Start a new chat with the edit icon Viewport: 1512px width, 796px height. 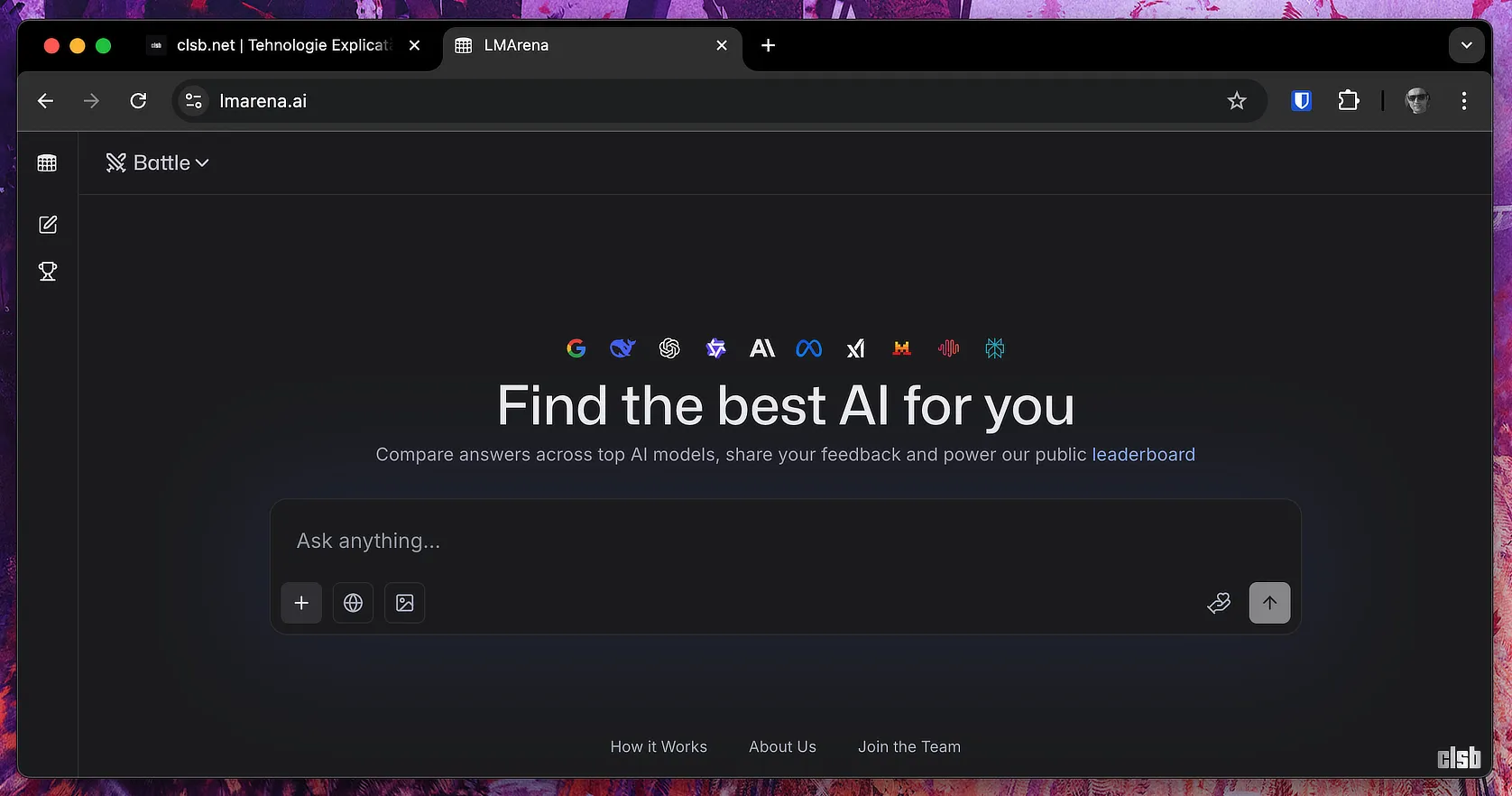pos(48,225)
